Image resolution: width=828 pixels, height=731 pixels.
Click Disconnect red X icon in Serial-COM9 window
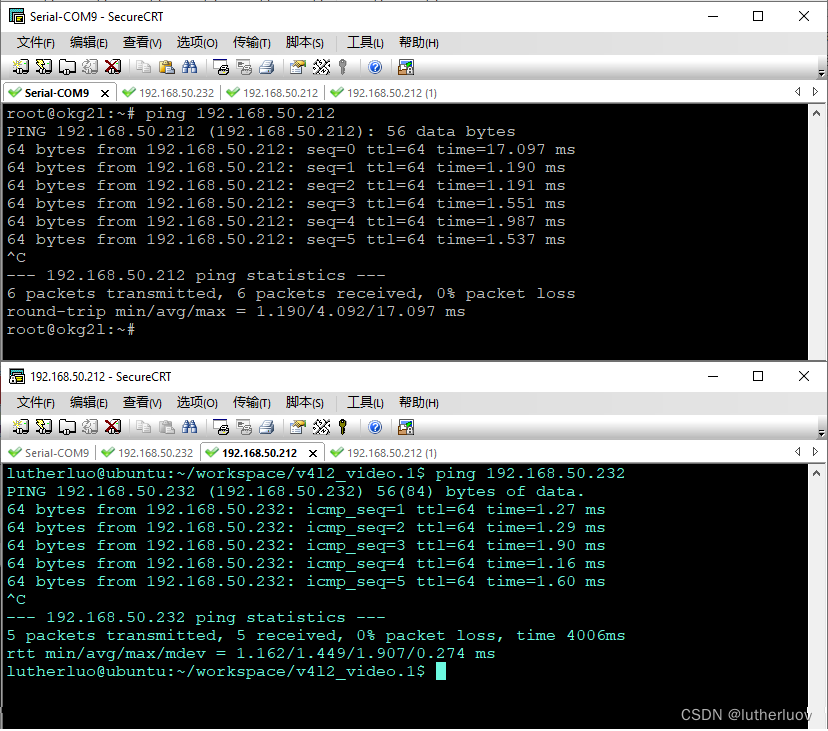click(112, 67)
